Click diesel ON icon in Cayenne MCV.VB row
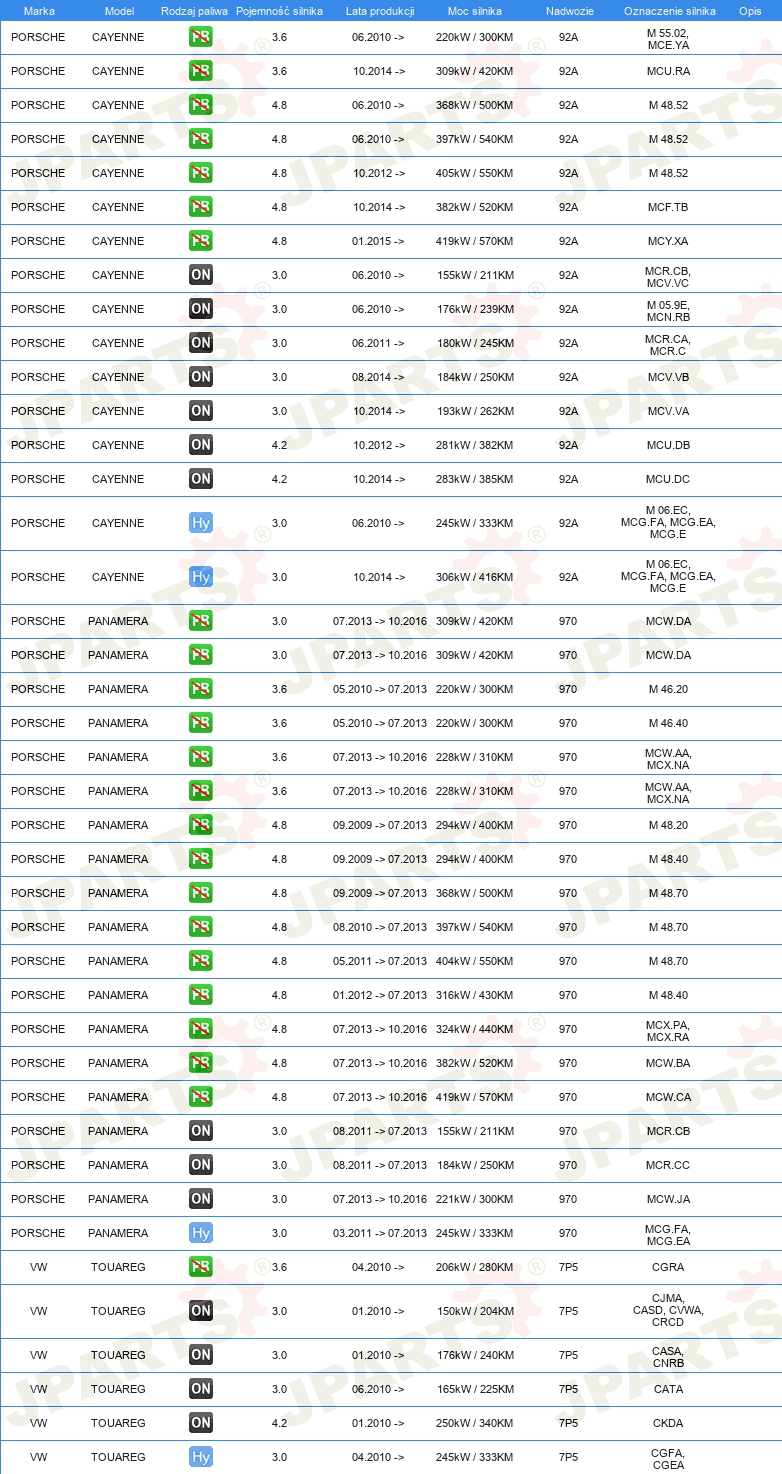The width and height of the screenshot is (782, 1474). pyautogui.click(x=201, y=377)
